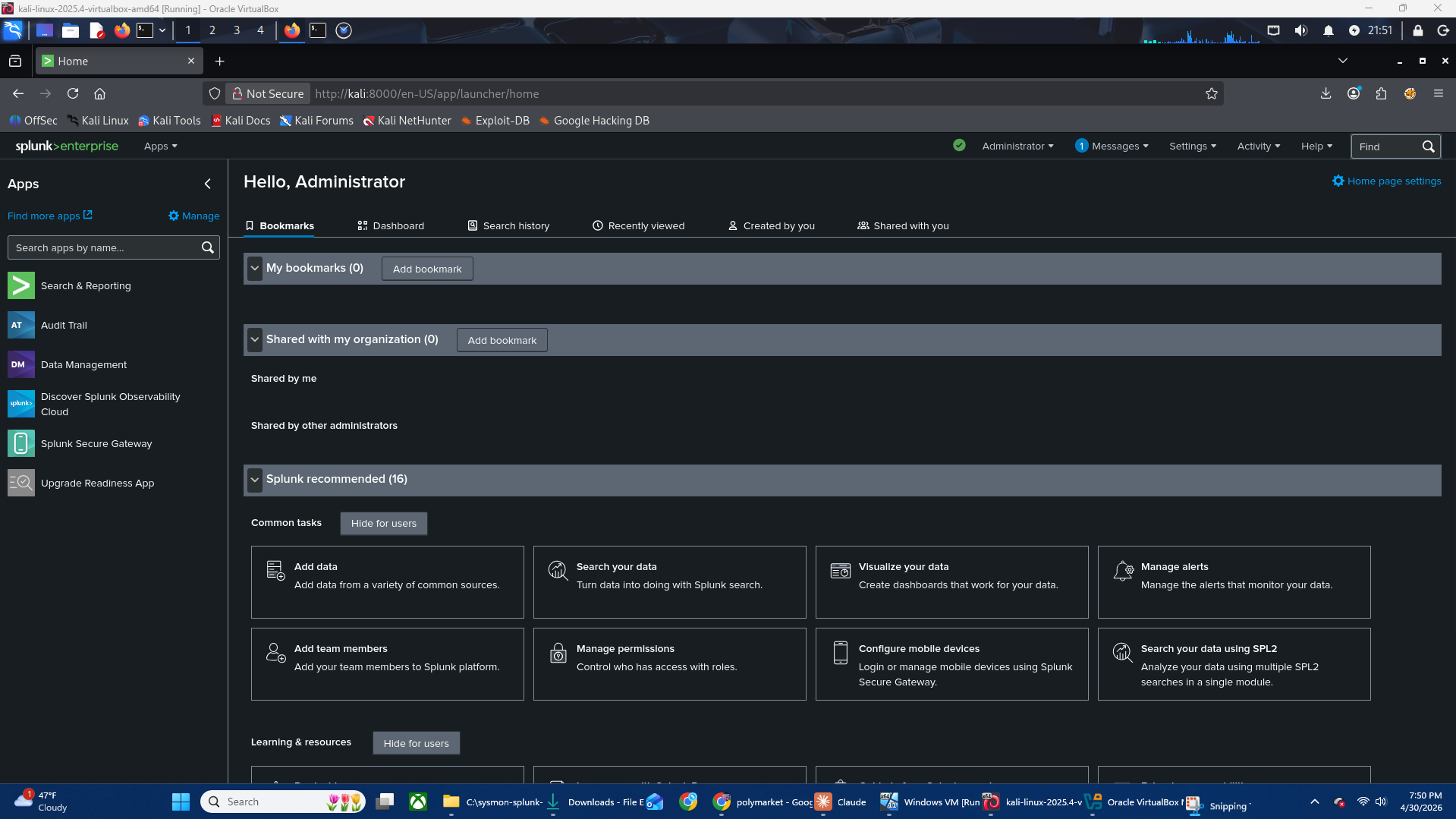Open Discover Splunk Observability Cloud icon
Viewport: 1456px width, 819px height.
point(21,404)
